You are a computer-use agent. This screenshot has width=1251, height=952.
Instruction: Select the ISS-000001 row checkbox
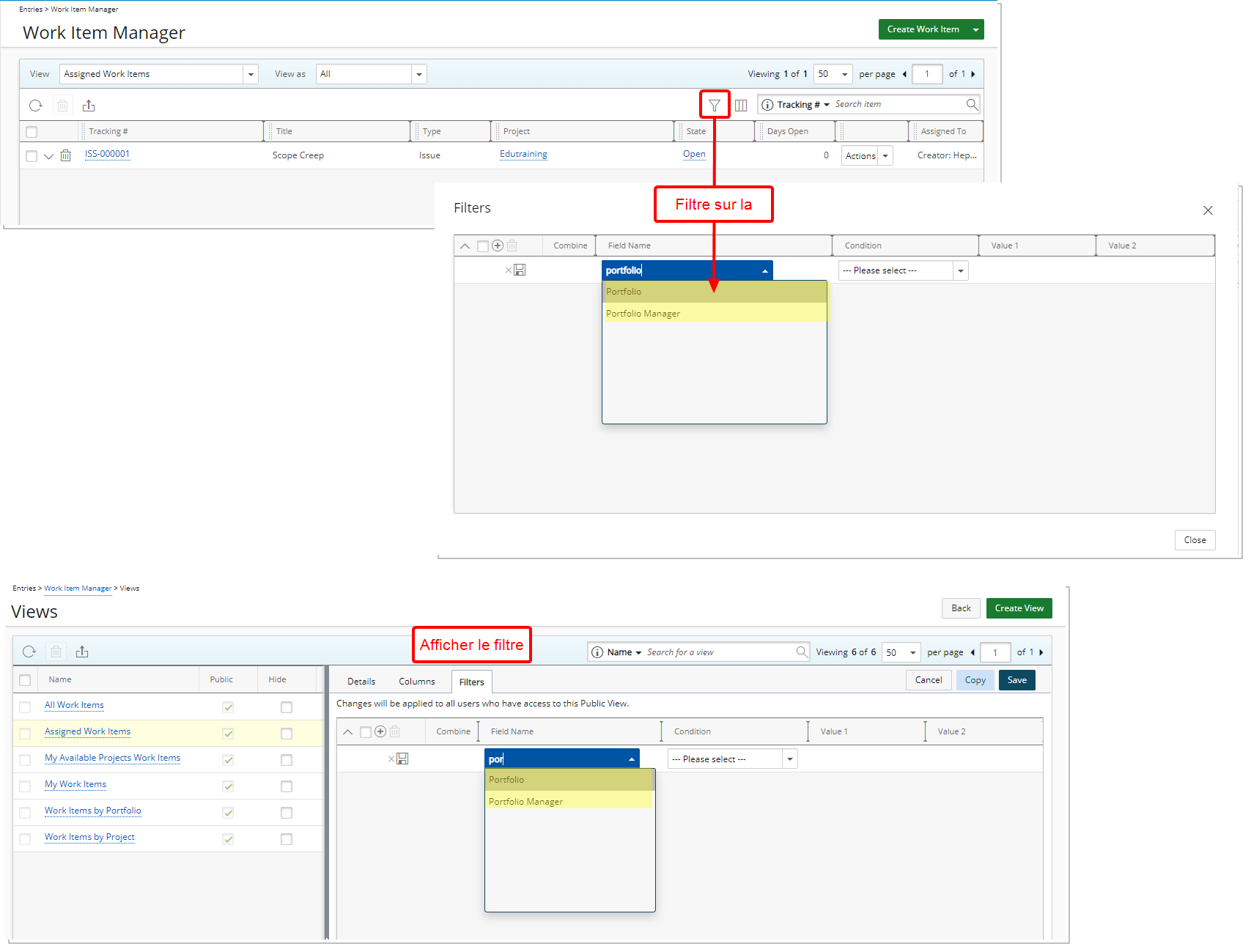click(31, 155)
